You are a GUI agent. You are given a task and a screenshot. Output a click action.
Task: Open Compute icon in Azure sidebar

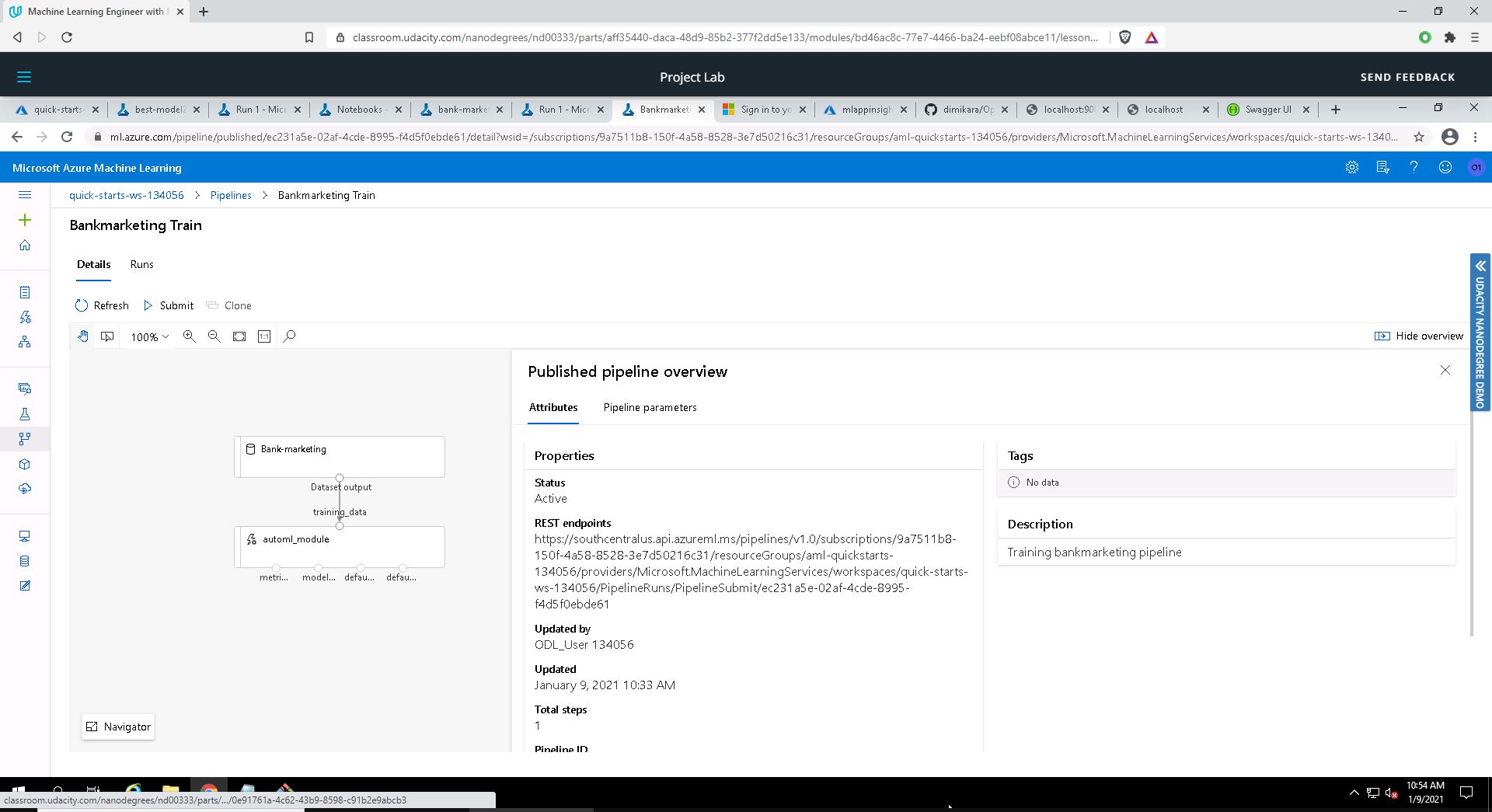(x=25, y=536)
